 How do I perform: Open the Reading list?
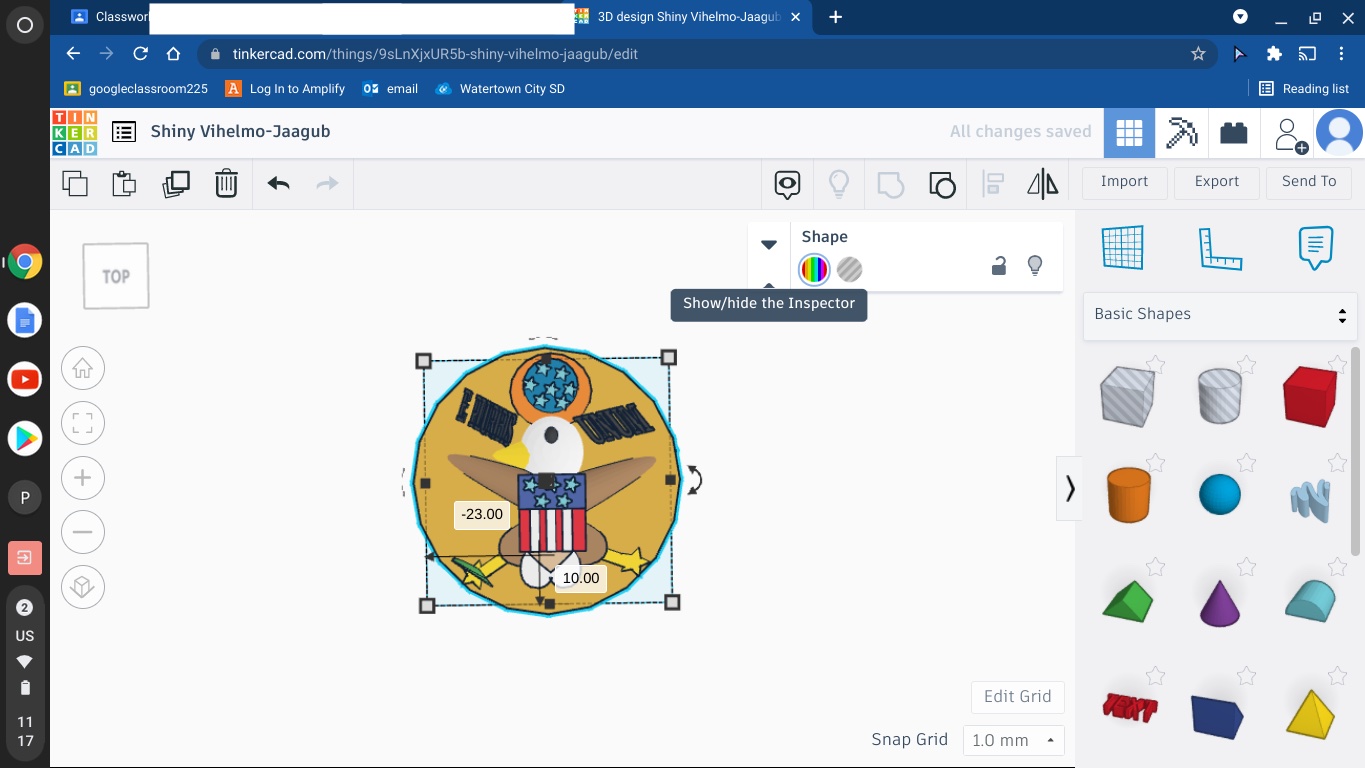(x=1304, y=89)
